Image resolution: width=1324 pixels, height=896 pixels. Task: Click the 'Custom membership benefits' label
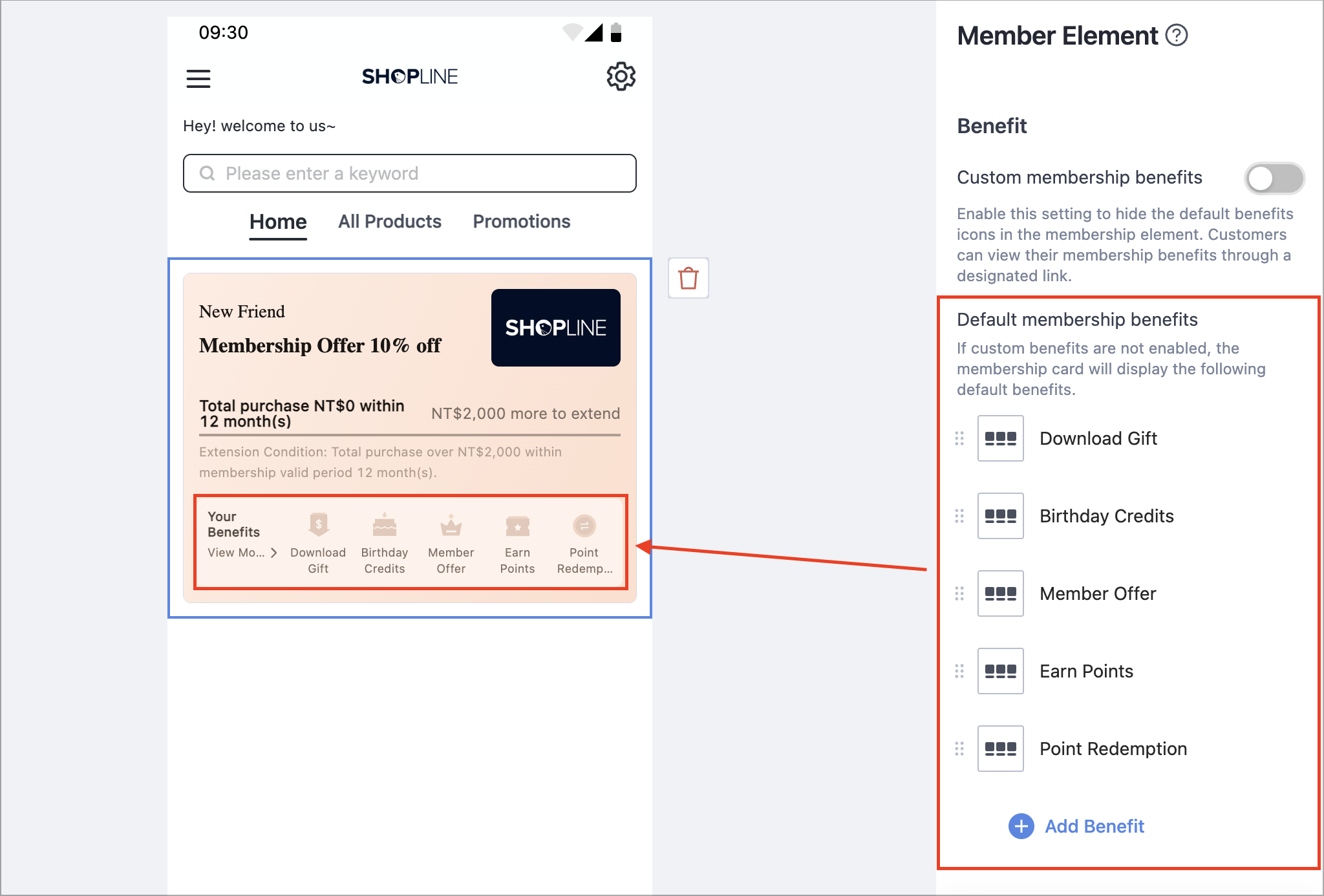pyautogui.click(x=1079, y=178)
